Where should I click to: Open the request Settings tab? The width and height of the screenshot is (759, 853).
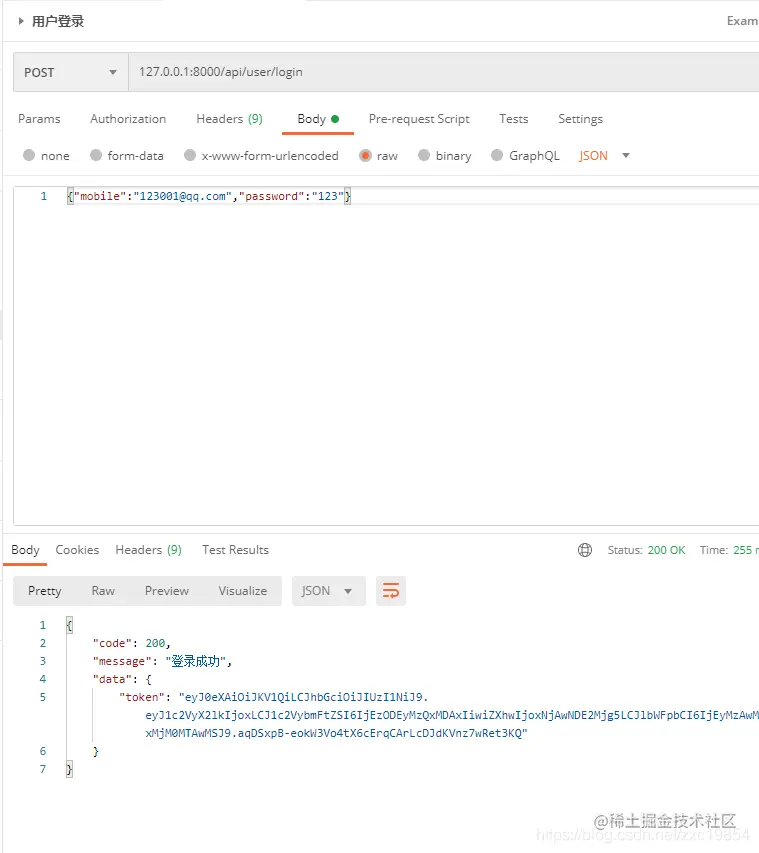(x=580, y=119)
